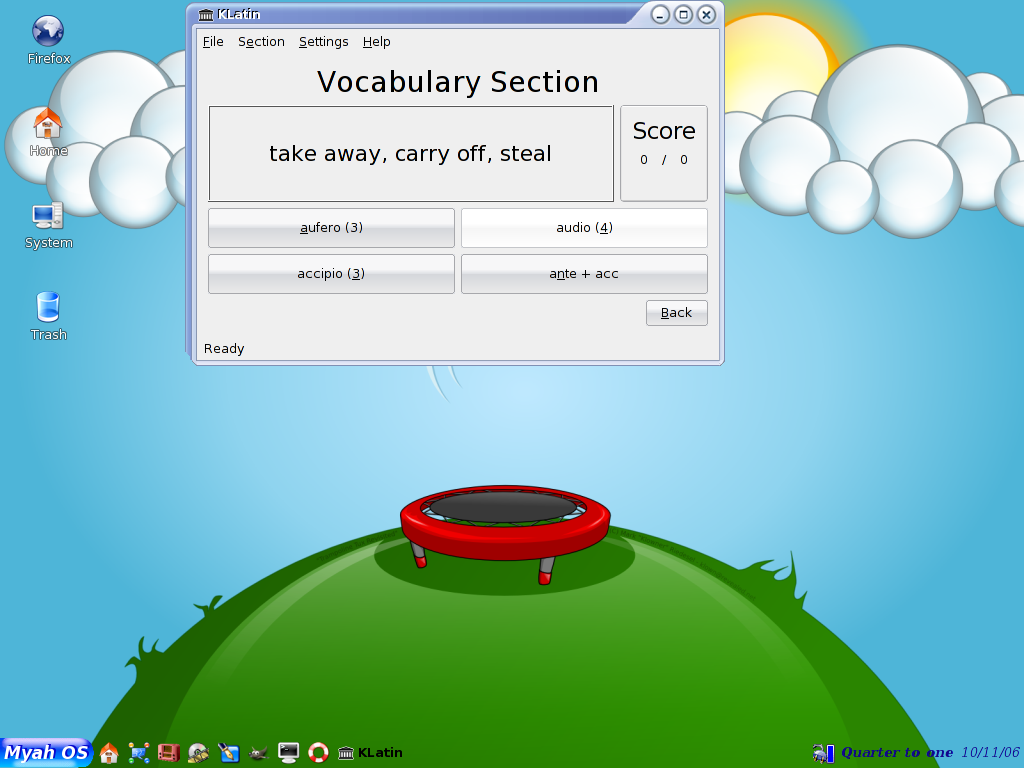Open the System desktop icon
Viewport: 1024px width, 768px height.
[48, 225]
